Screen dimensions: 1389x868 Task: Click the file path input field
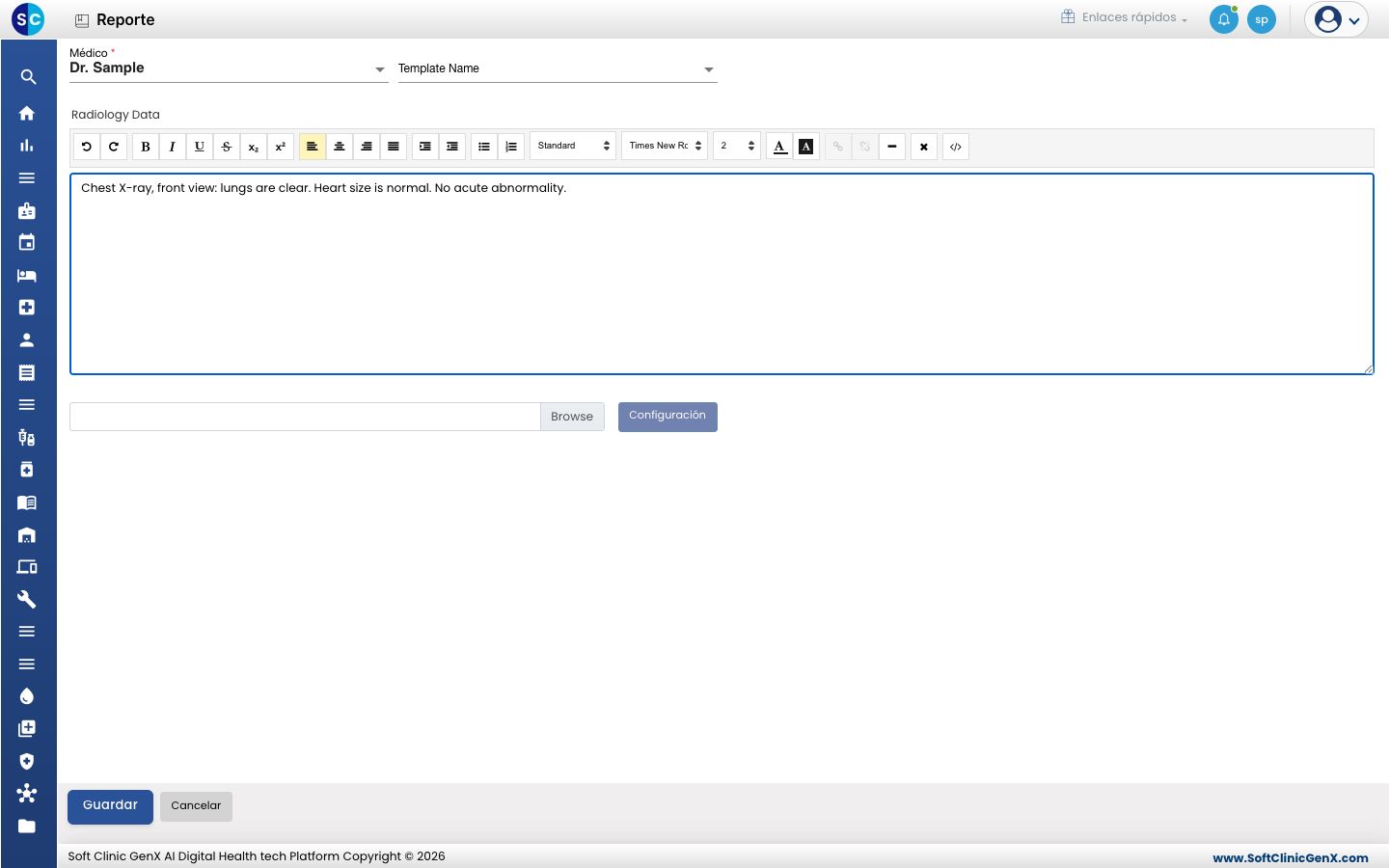305,417
